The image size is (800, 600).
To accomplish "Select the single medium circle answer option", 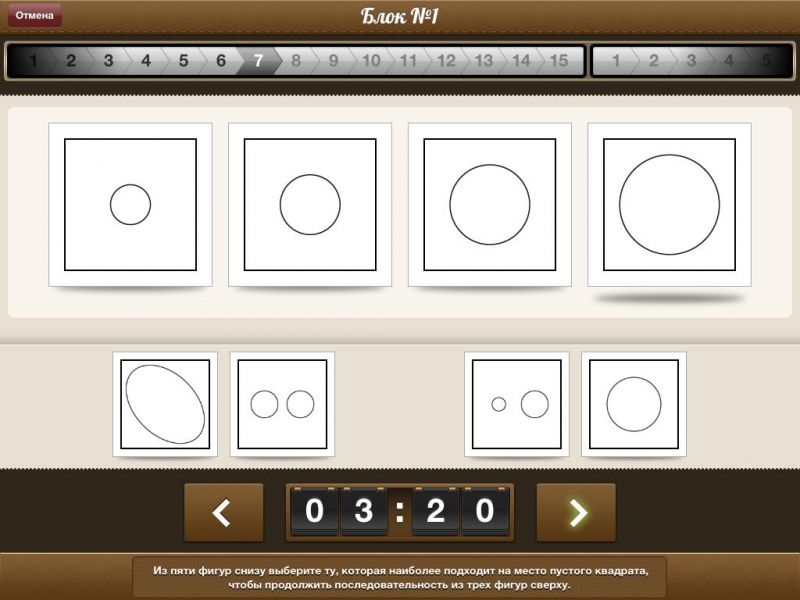I will [634, 404].
